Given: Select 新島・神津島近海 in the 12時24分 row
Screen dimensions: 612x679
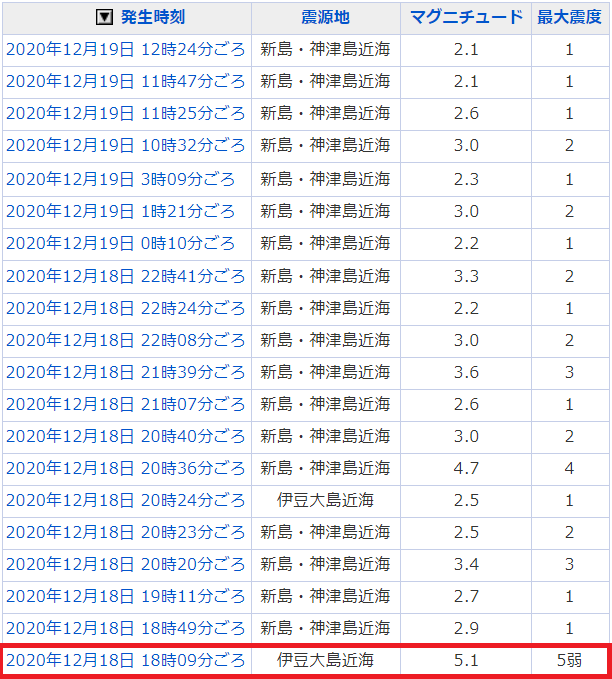Looking at the screenshot, I should [325, 49].
